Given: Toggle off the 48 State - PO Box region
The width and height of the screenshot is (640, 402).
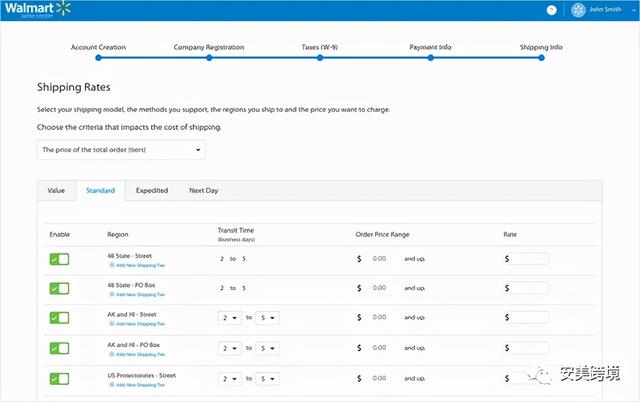Looking at the screenshot, I should (x=59, y=289).
